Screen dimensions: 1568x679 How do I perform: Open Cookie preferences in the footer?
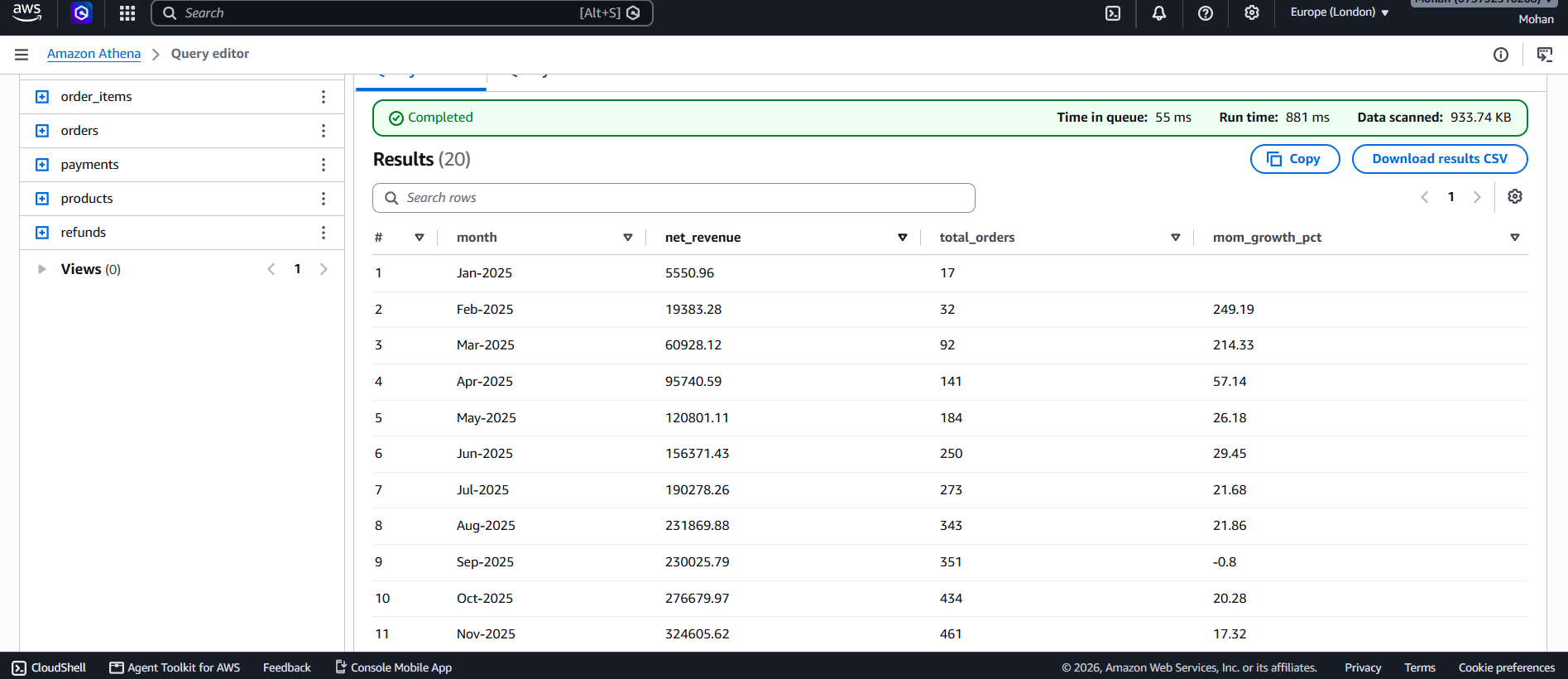point(1507,667)
